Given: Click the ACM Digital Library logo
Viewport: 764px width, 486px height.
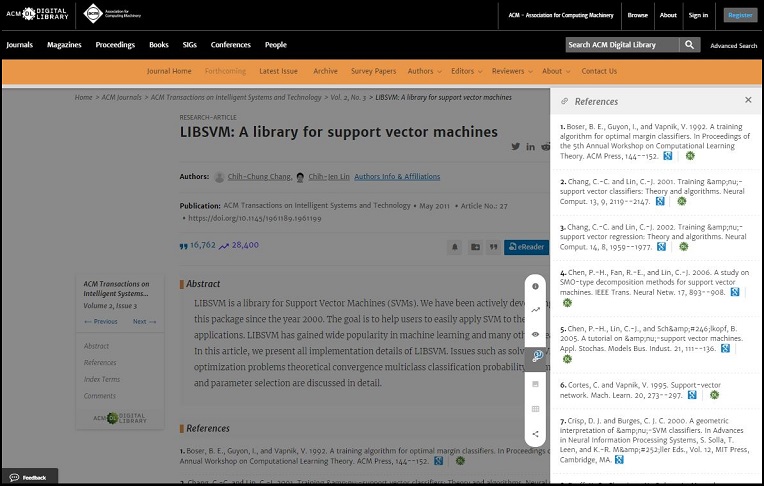Looking at the screenshot, I should click(37, 14).
